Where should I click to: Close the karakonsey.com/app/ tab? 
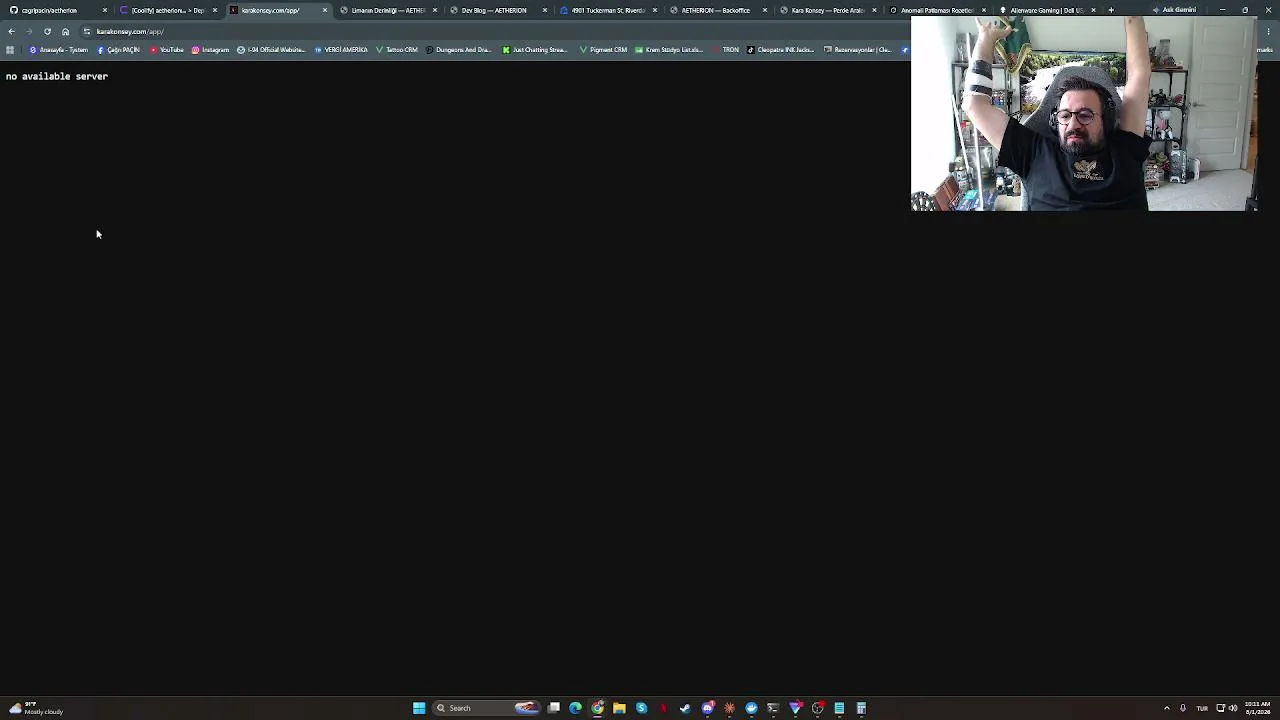[x=324, y=10]
